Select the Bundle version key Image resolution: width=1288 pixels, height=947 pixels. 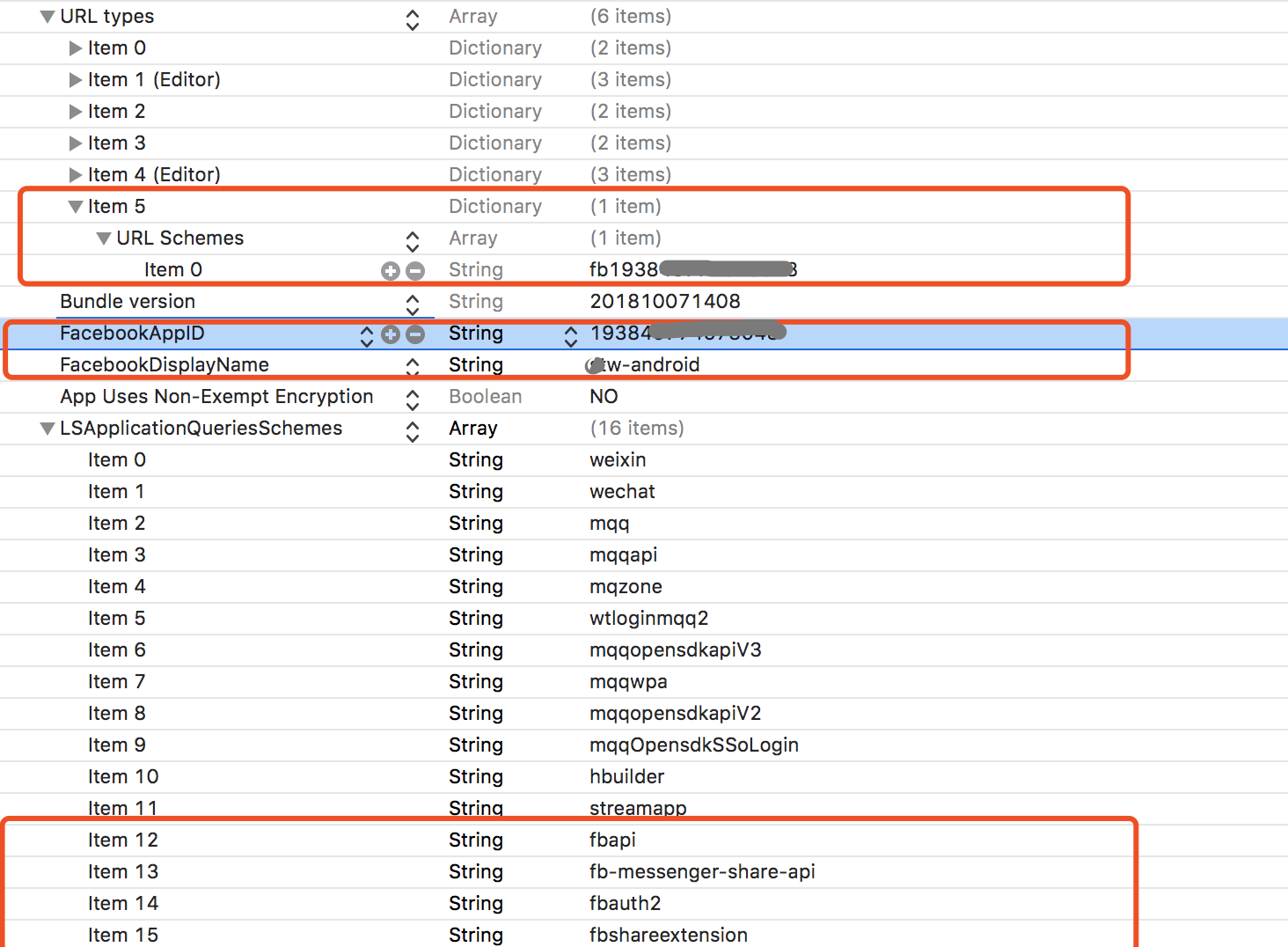tap(128, 302)
